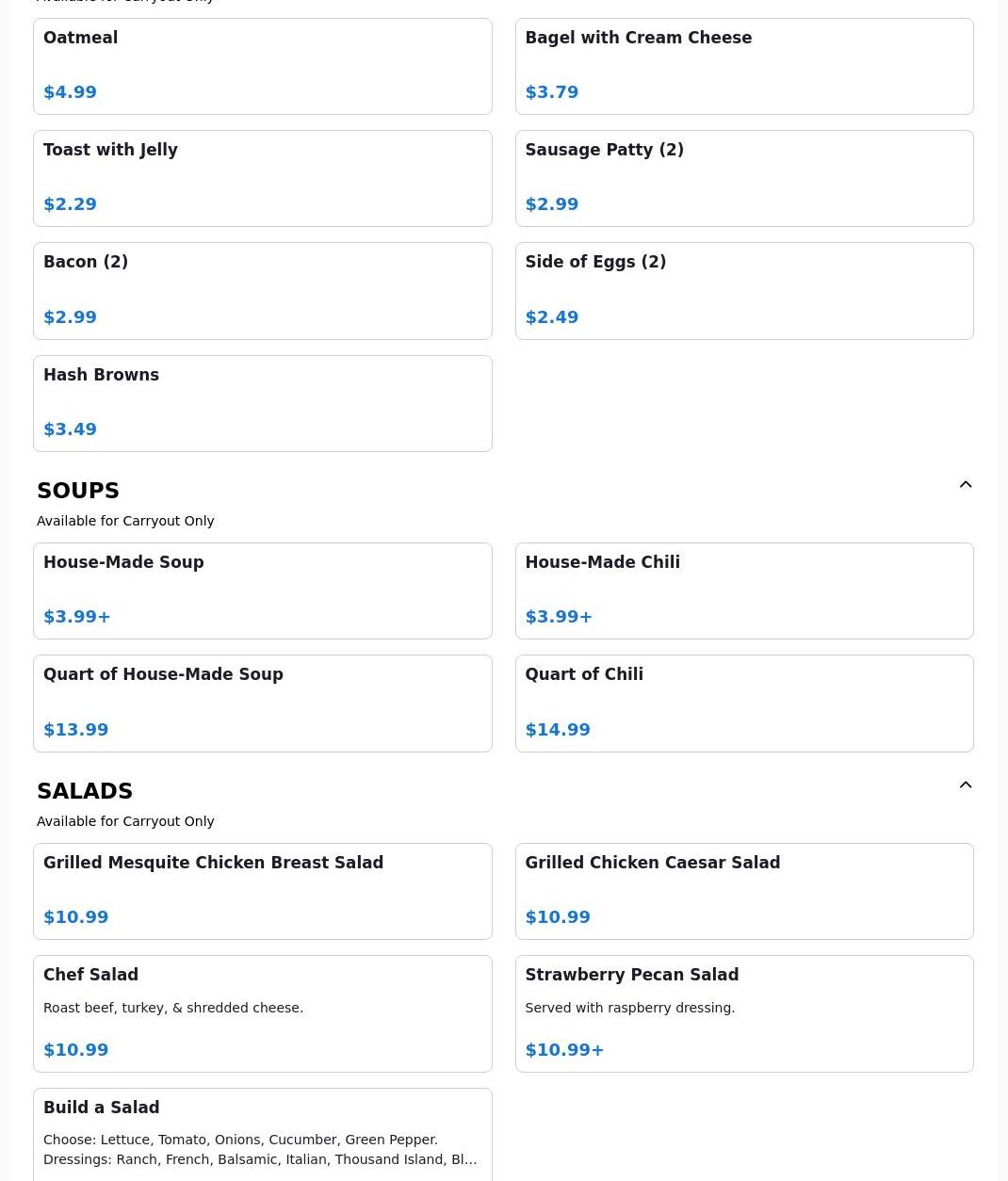1008x1181 pixels.
Task: Open Grilled Mesquite Chicken Breast Salad
Action: click(x=262, y=891)
